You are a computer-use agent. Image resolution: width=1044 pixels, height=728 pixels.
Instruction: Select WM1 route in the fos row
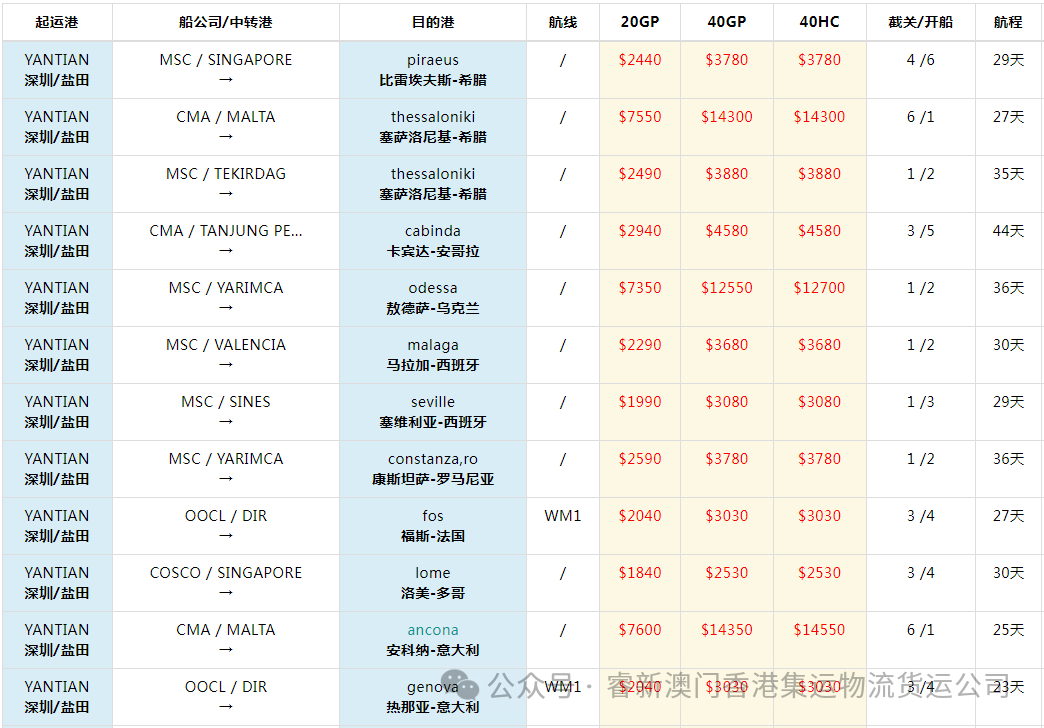563,516
